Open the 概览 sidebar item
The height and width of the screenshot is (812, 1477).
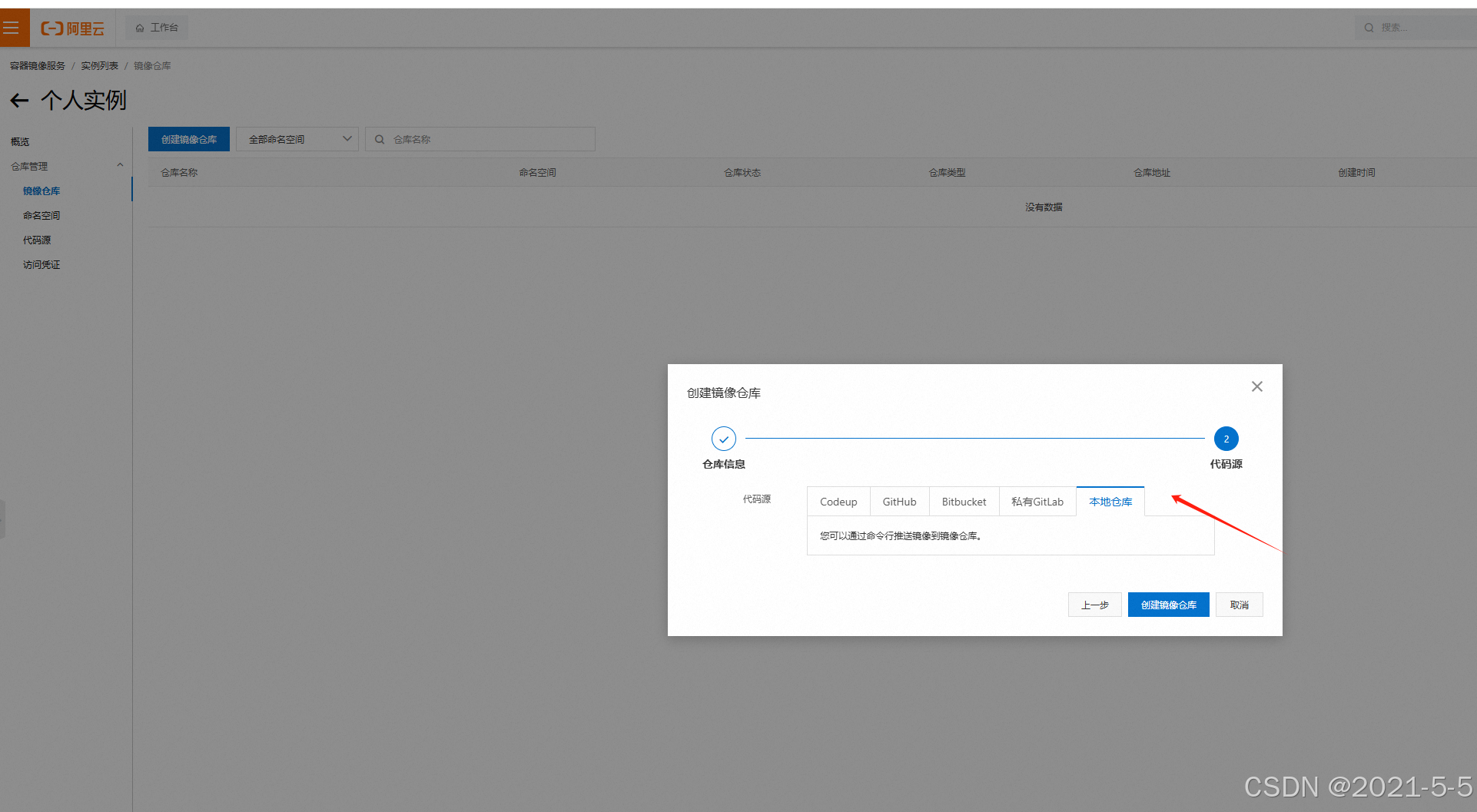tap(20, 141)
